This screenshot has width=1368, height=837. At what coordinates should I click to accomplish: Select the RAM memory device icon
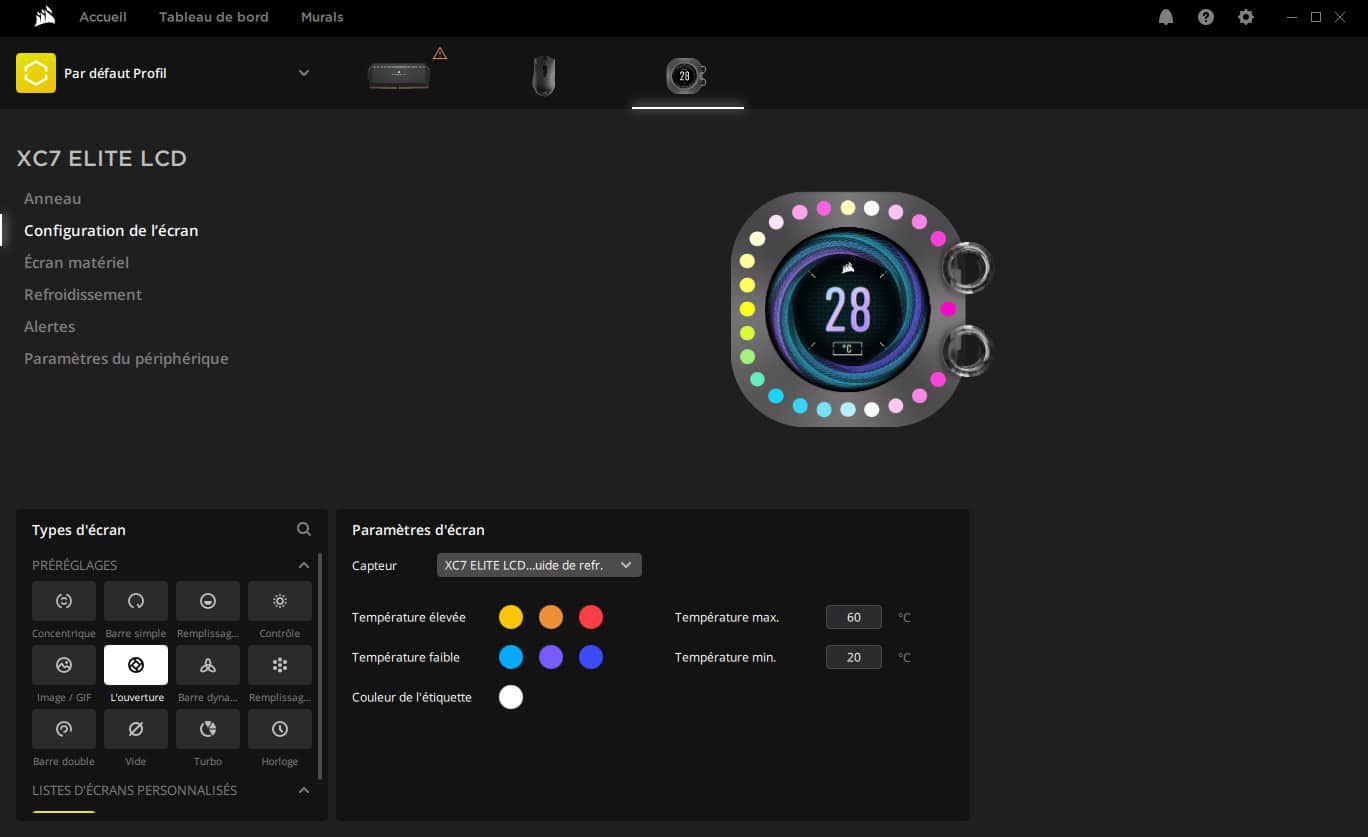coord(399,75)
